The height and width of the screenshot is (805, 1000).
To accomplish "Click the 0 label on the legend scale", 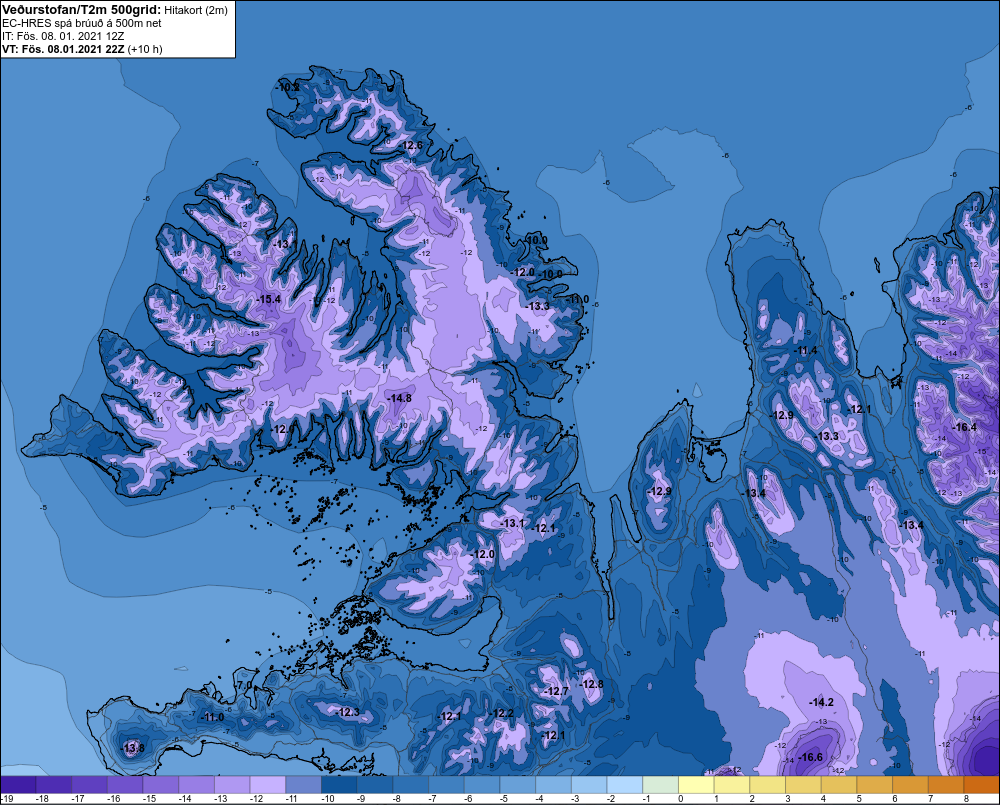I will click(680, 799).
